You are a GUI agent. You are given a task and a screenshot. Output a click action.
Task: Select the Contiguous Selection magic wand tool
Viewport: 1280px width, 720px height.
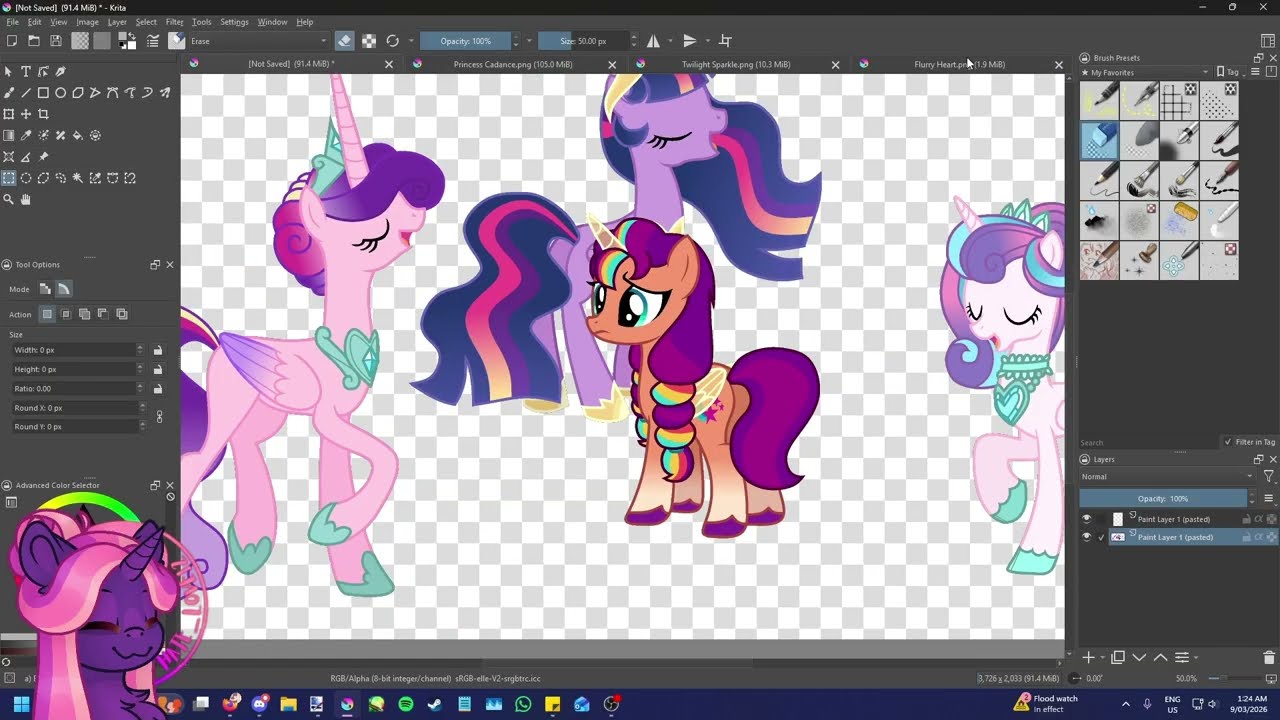(x=78, y=178)
